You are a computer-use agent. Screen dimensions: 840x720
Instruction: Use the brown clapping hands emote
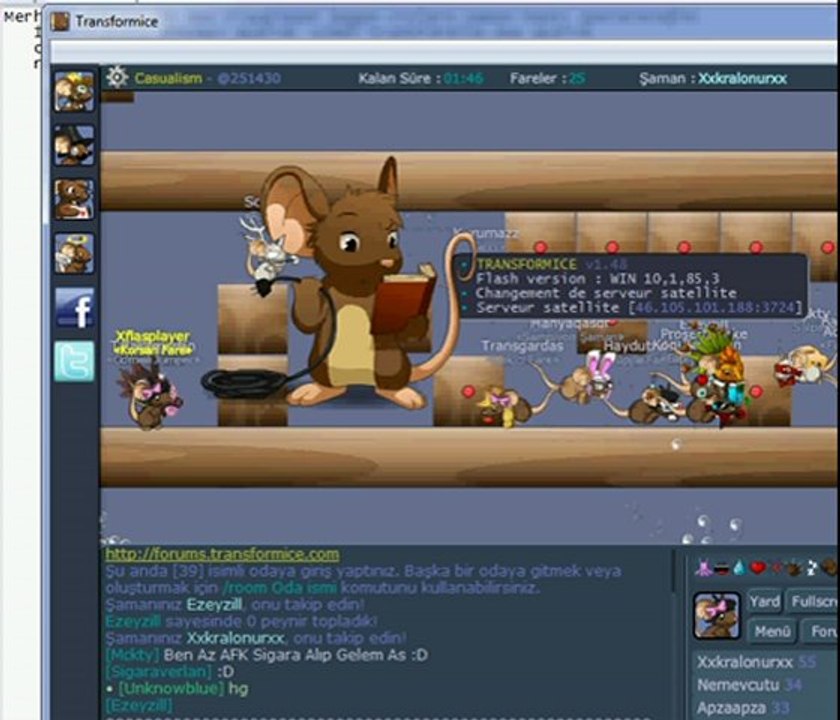[x=793, y=568]
